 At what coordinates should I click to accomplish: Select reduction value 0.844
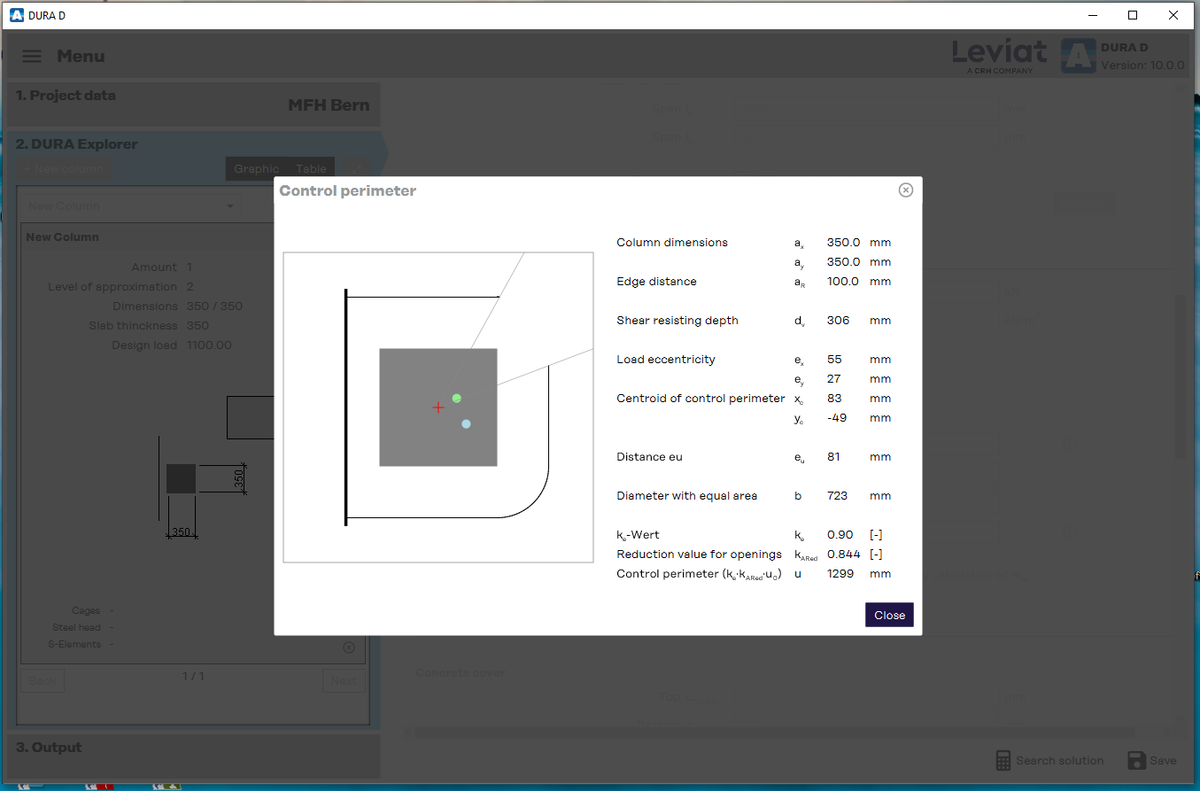(x=844, y=554)
